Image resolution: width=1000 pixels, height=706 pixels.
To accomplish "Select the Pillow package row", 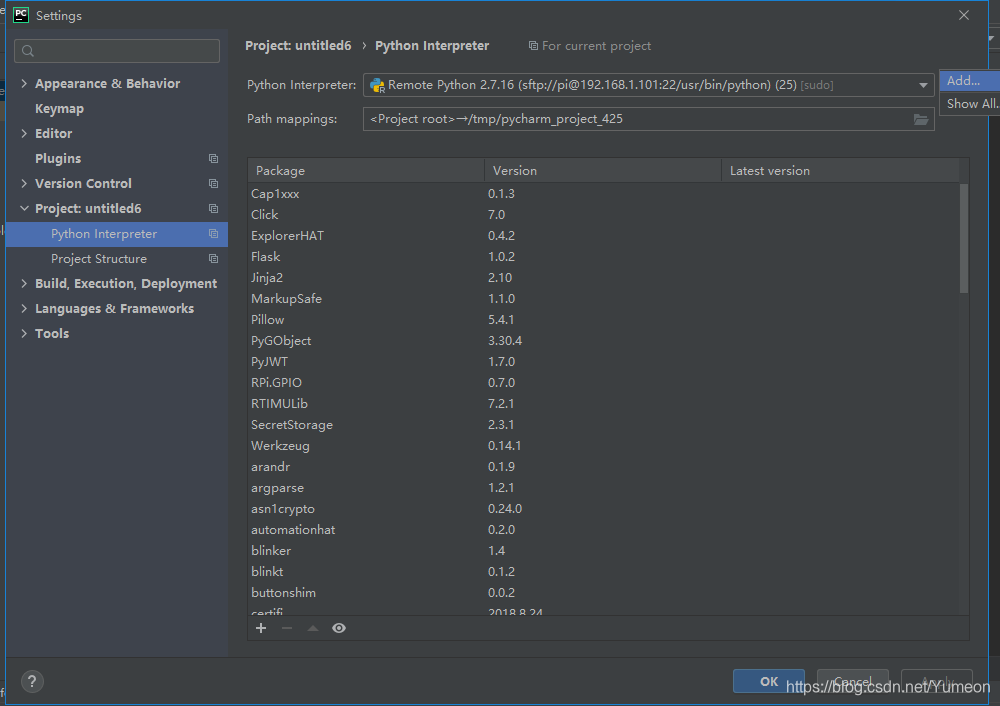I will coord(603,320).
